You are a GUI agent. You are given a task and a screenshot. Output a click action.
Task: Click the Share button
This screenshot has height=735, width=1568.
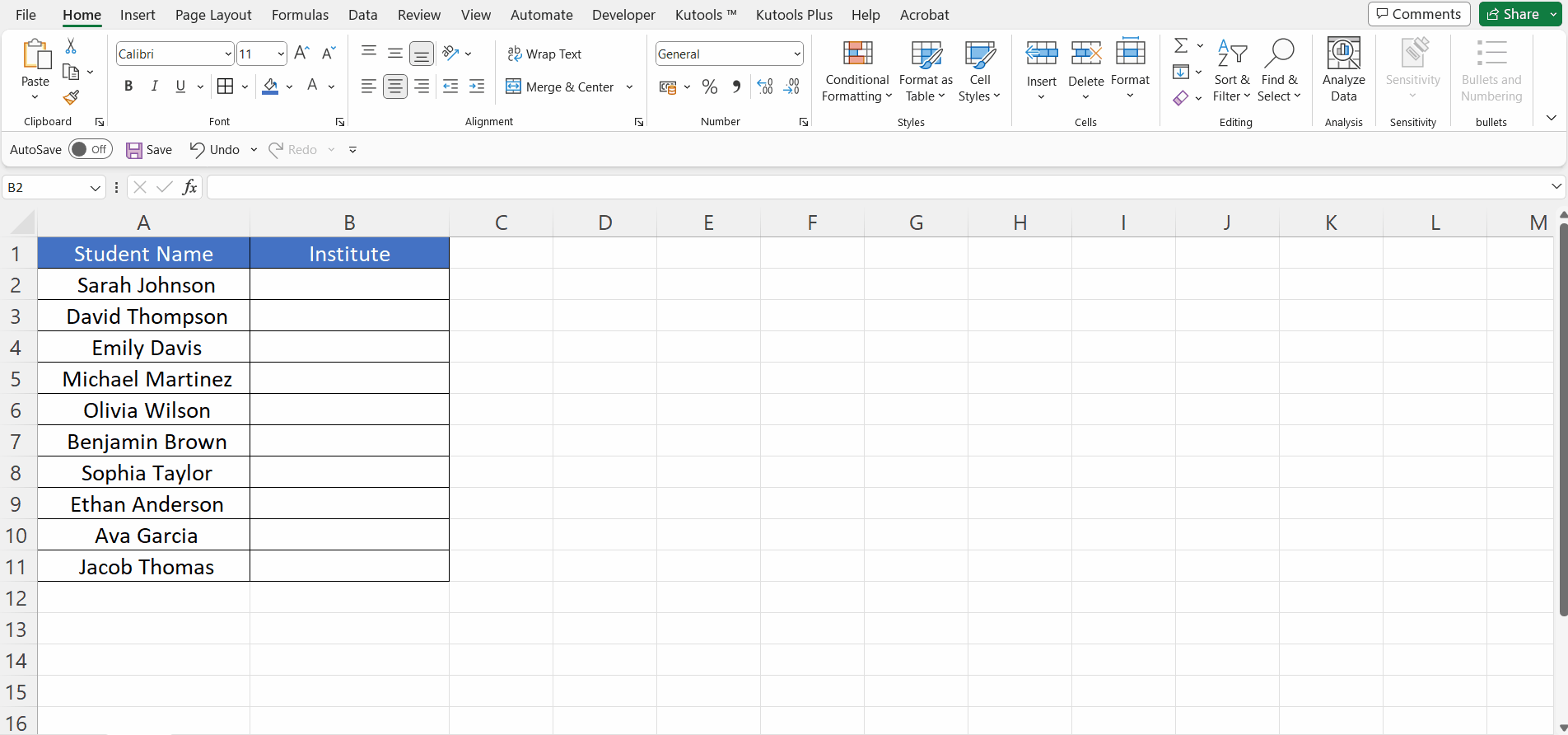(x=1513, y=14)
